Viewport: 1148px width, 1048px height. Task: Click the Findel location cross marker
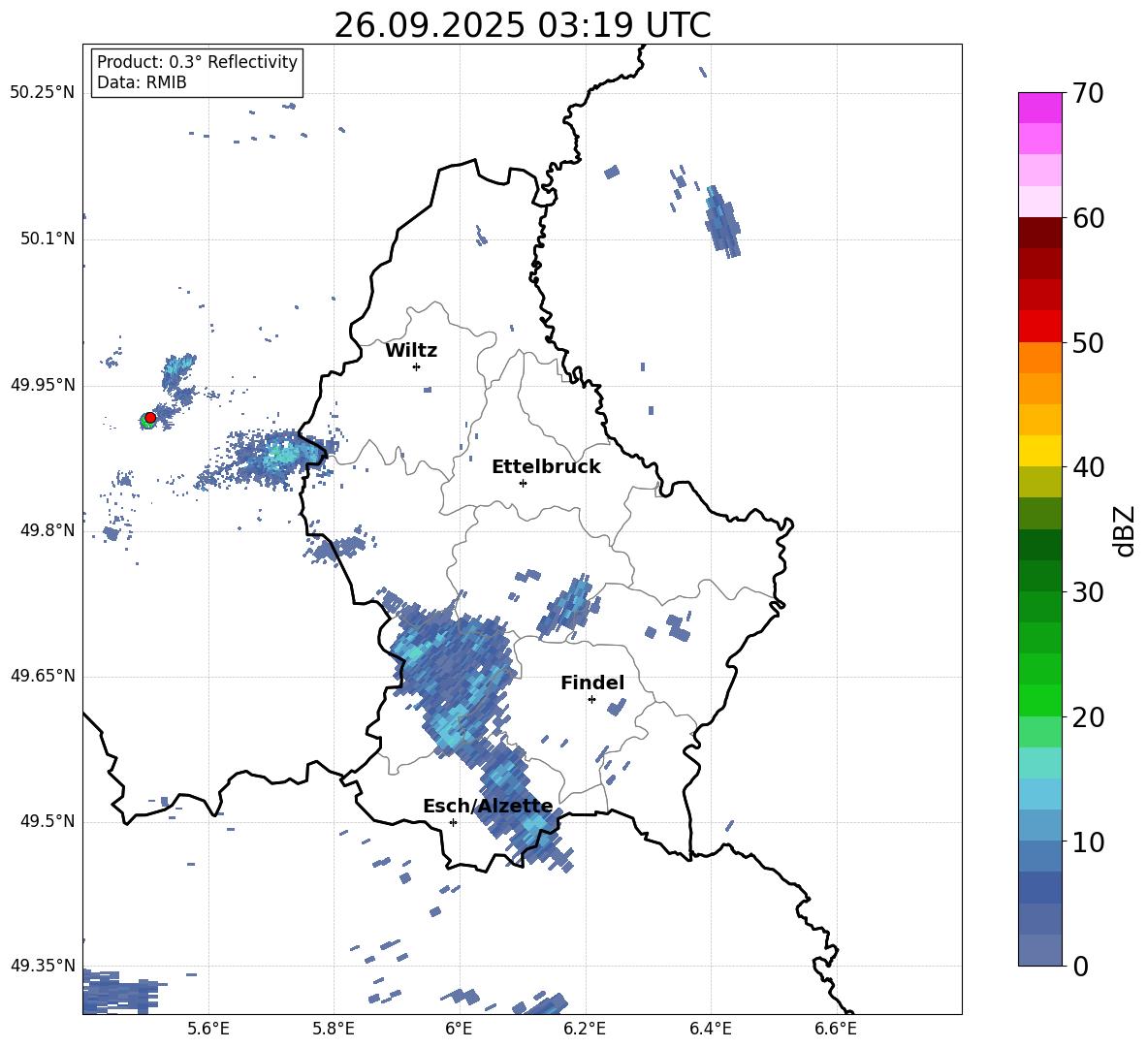(591, 700)
